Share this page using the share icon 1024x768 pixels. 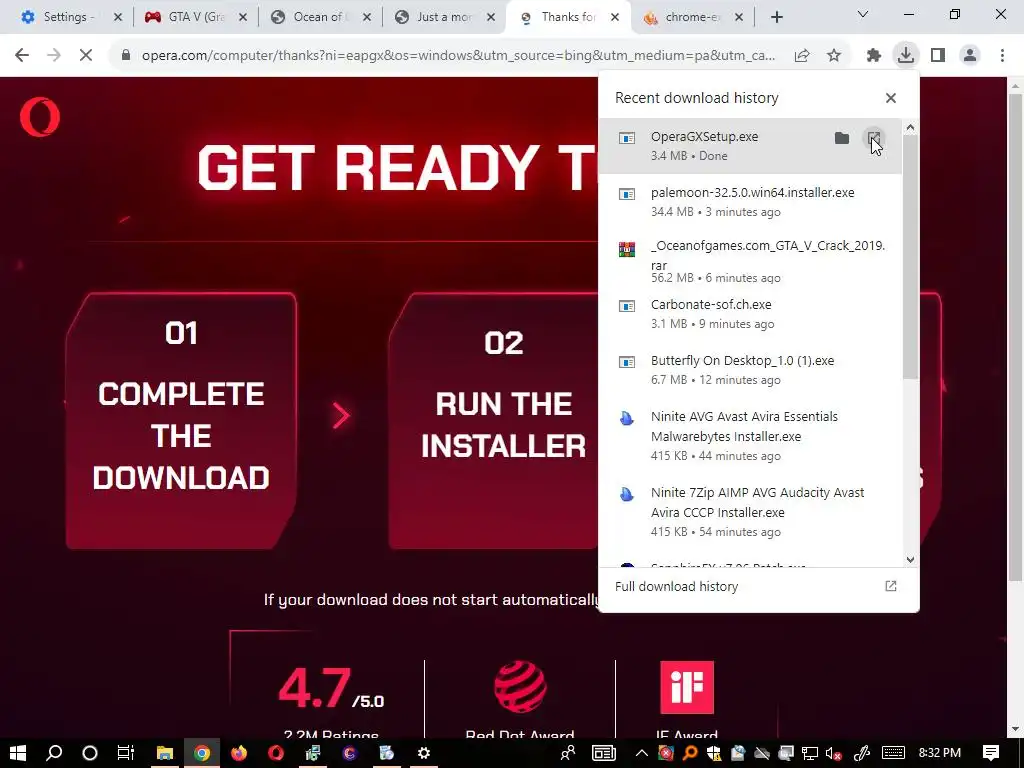coord(802,56)
